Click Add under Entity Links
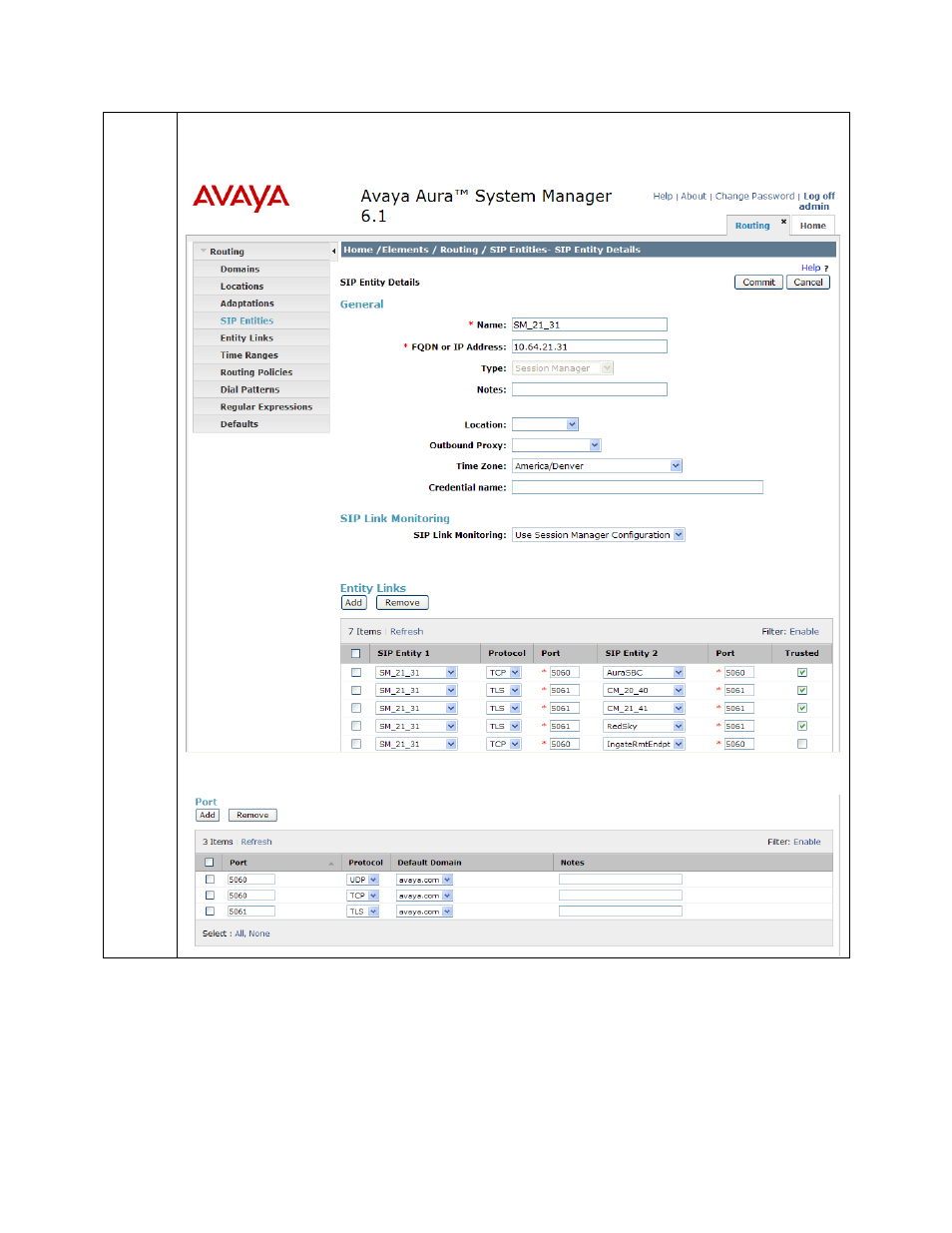Screen dimensions: 952x1233 pyautogui.click(x=353, y=603)
